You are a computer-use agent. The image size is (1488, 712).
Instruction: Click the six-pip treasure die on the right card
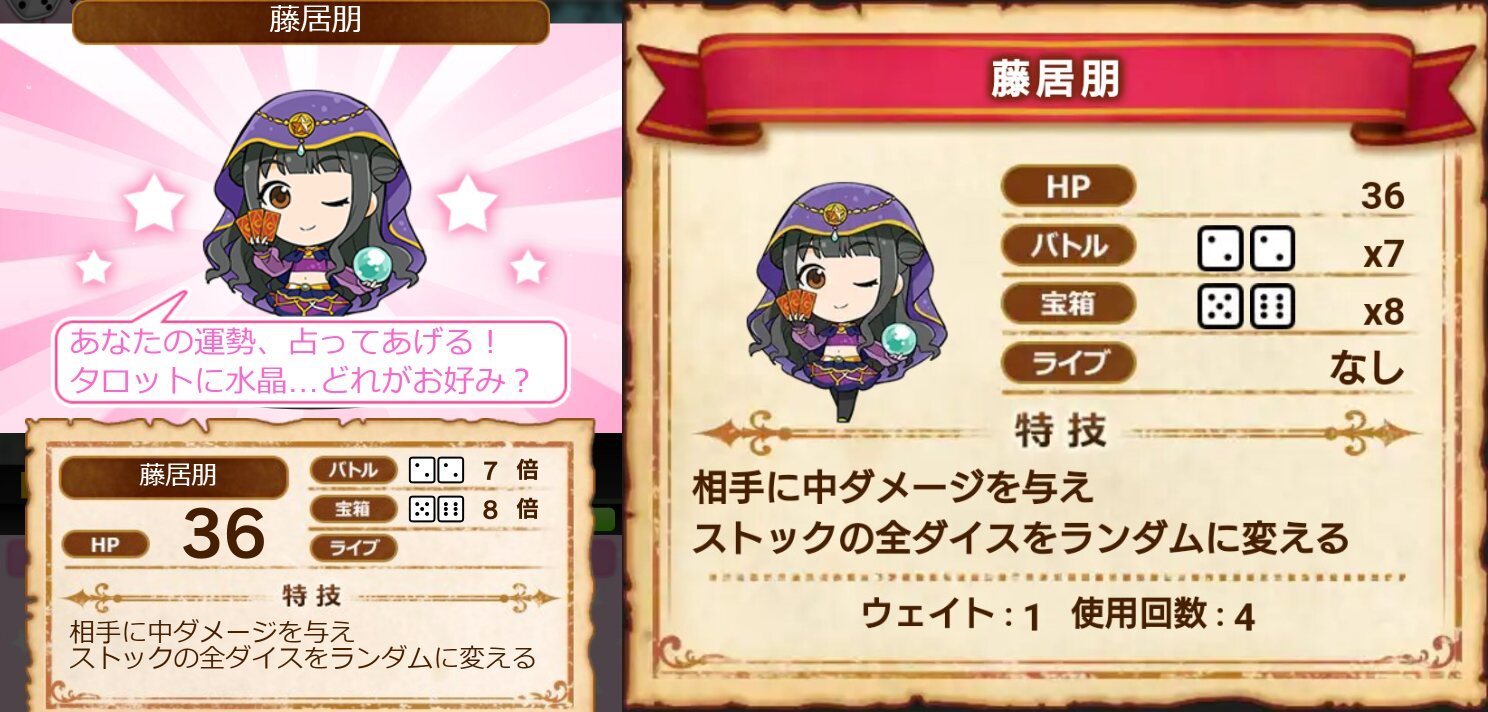[1273, 307]
